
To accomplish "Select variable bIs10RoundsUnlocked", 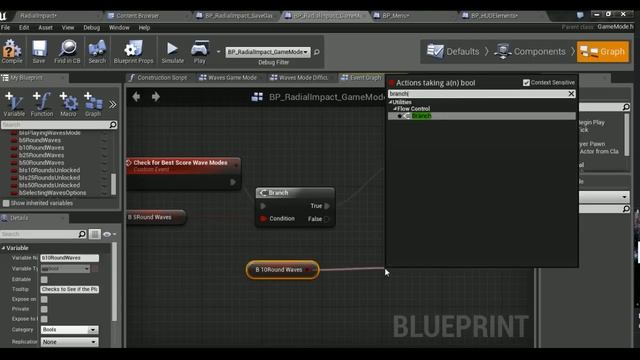I will point(49,170).
